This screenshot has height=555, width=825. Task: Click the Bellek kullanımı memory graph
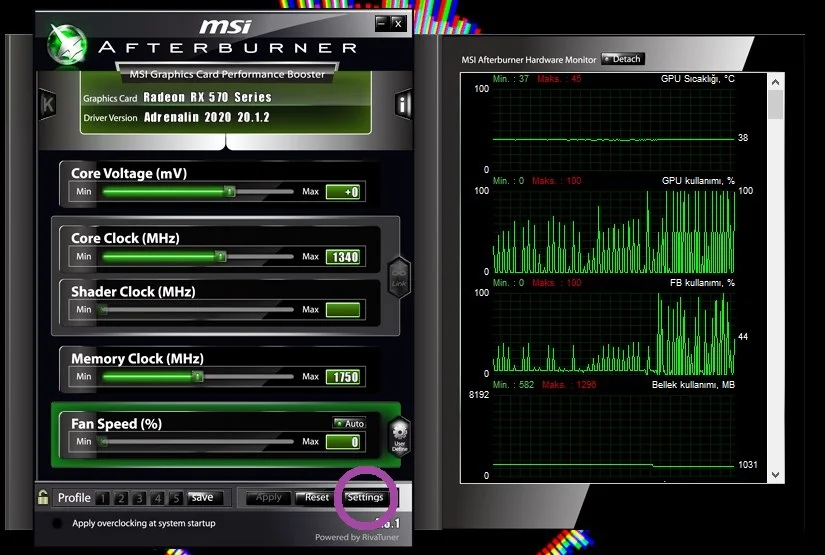click(613, 435)
